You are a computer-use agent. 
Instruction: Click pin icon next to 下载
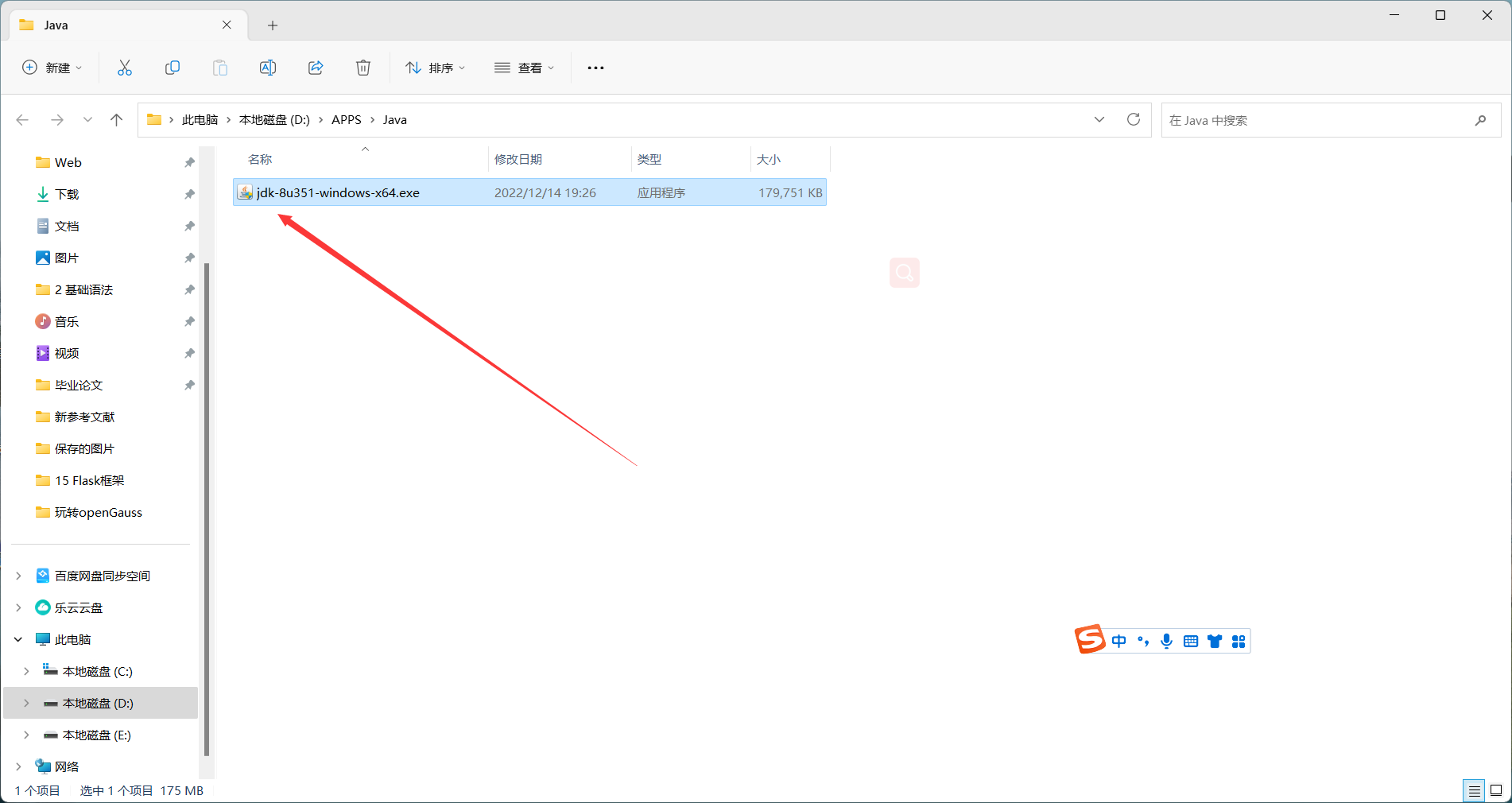pos(189,194)
